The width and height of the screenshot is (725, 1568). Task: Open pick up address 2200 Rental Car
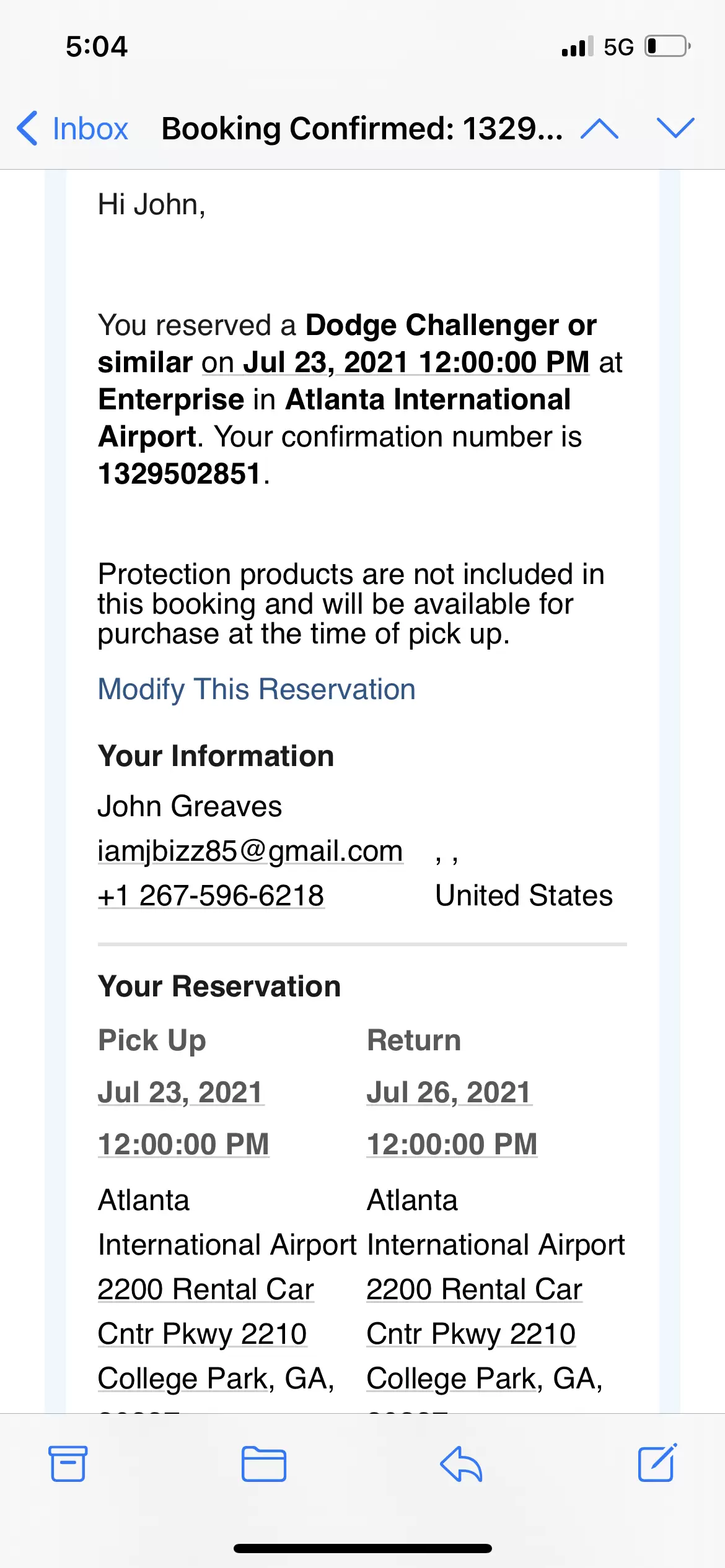tap(206, 1289)
